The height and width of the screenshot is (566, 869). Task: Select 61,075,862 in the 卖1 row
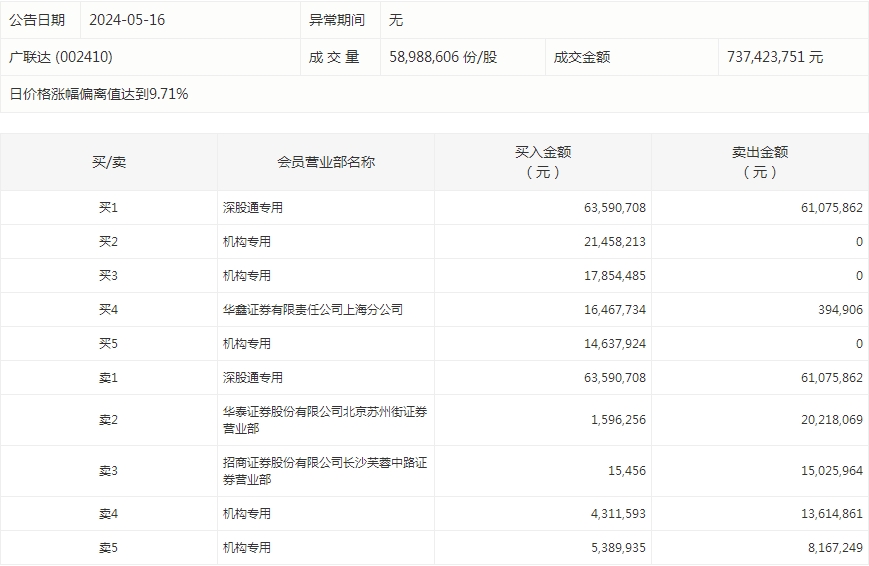832,378
